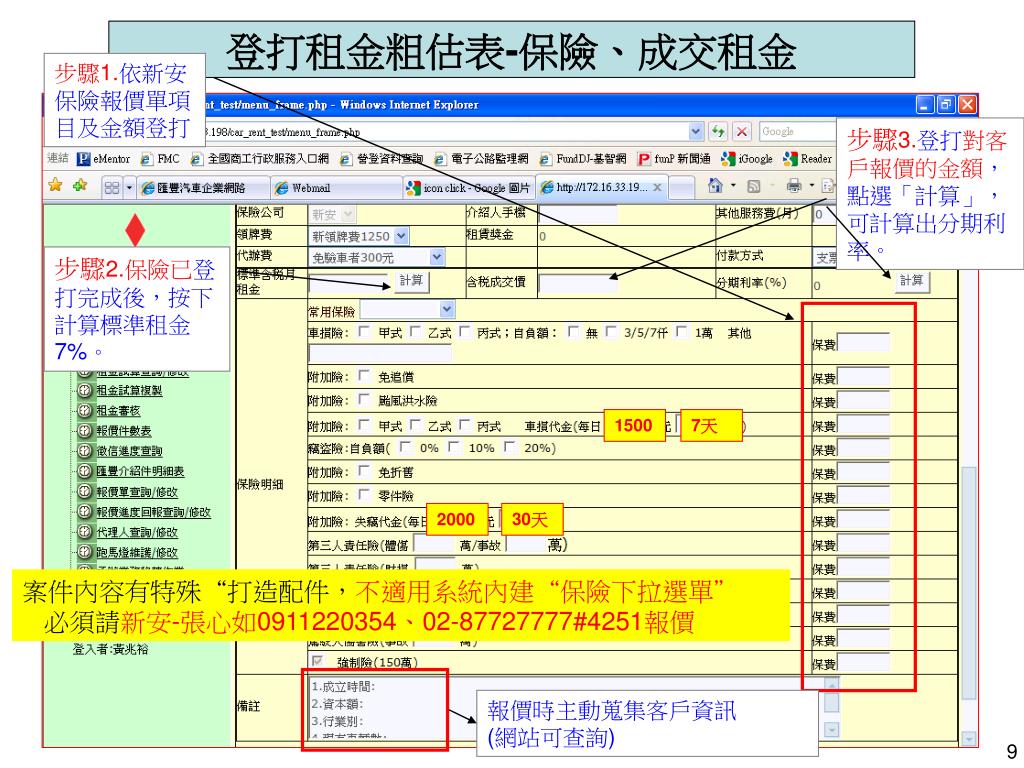
Task: Open the Reader favorites link
Action: tap(808, 159)
